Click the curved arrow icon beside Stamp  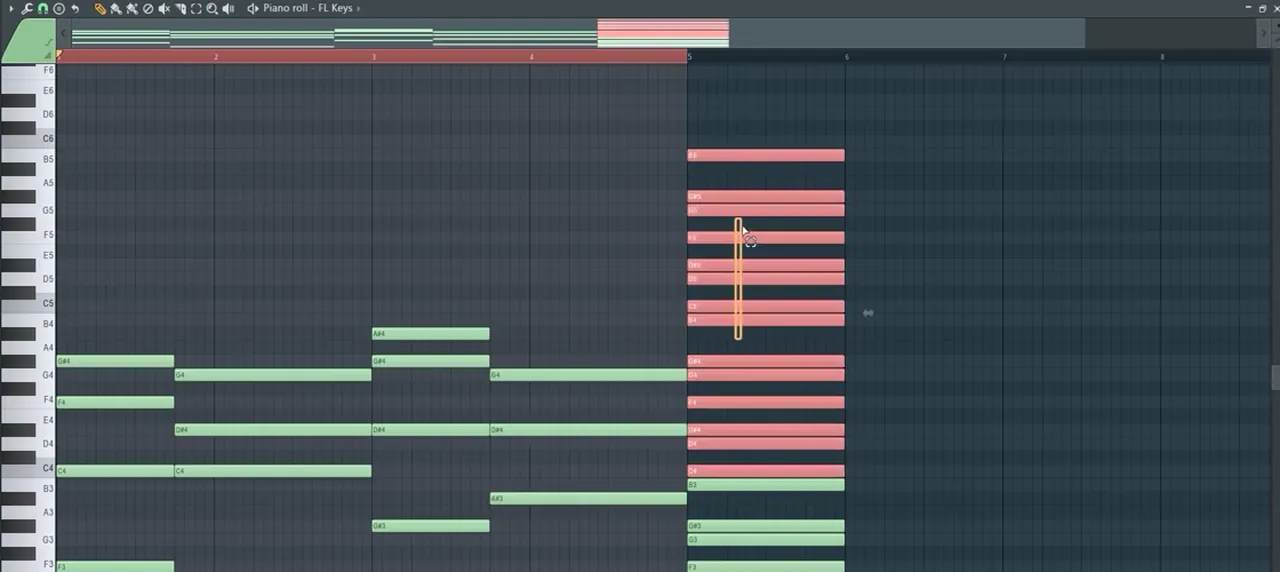tap(75, 8)
